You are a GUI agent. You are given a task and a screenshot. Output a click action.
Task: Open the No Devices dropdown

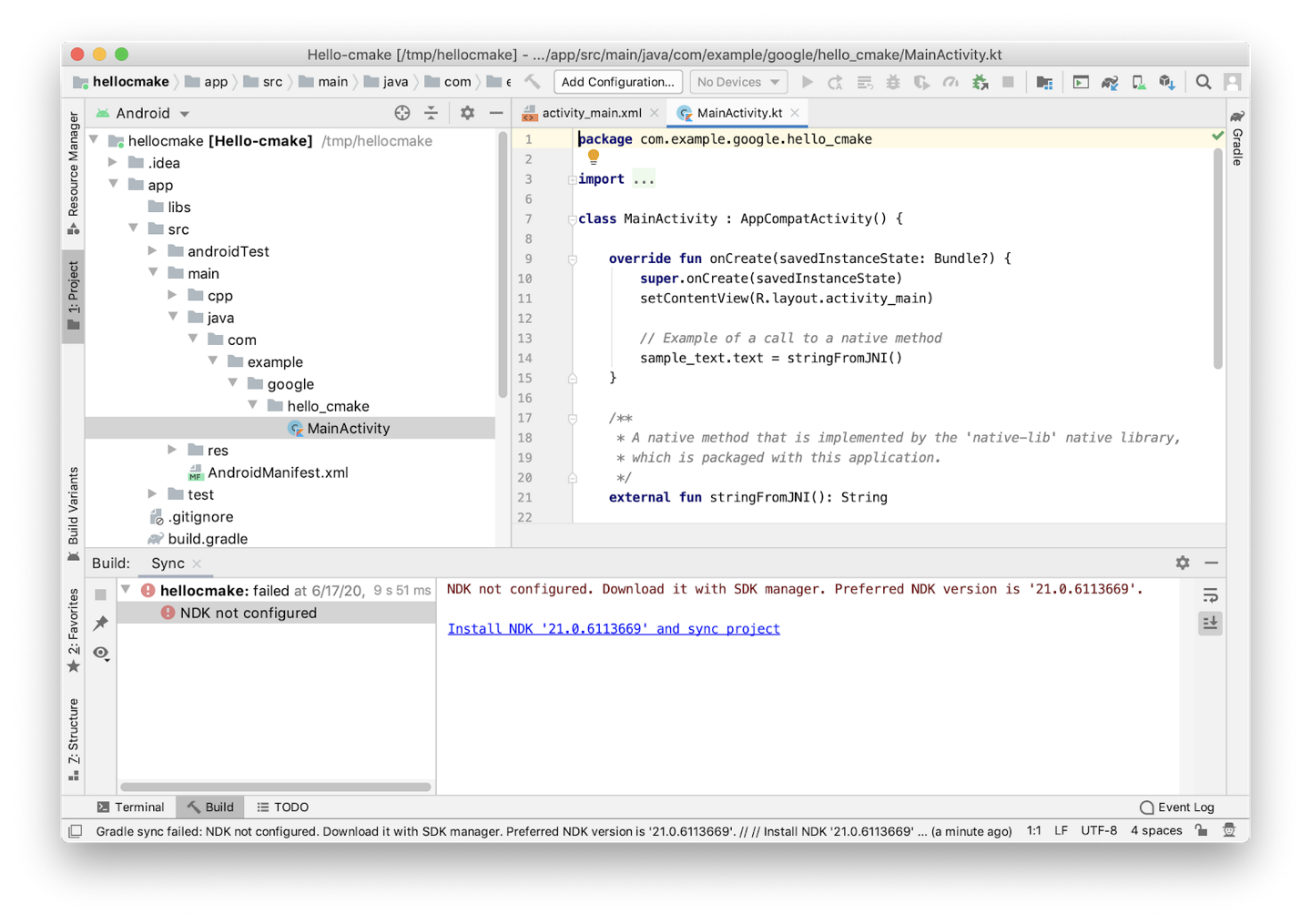point(738,82)
